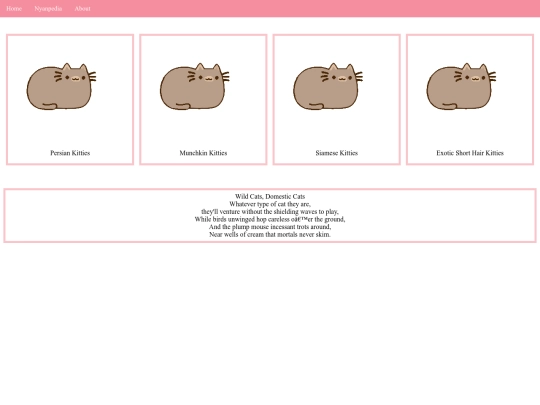Open the Home link in navbar
This screenshot has height=405, width=540.
(x=14, y=9)
